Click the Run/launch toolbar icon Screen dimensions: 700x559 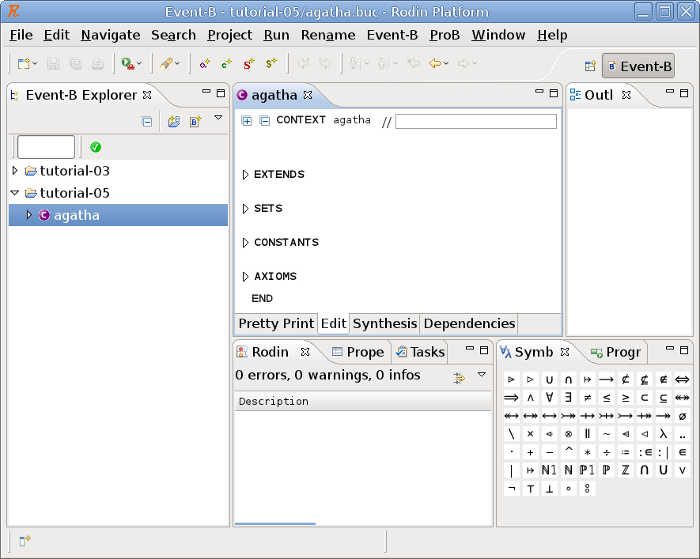pyautogui.click(x=128, y=64)
